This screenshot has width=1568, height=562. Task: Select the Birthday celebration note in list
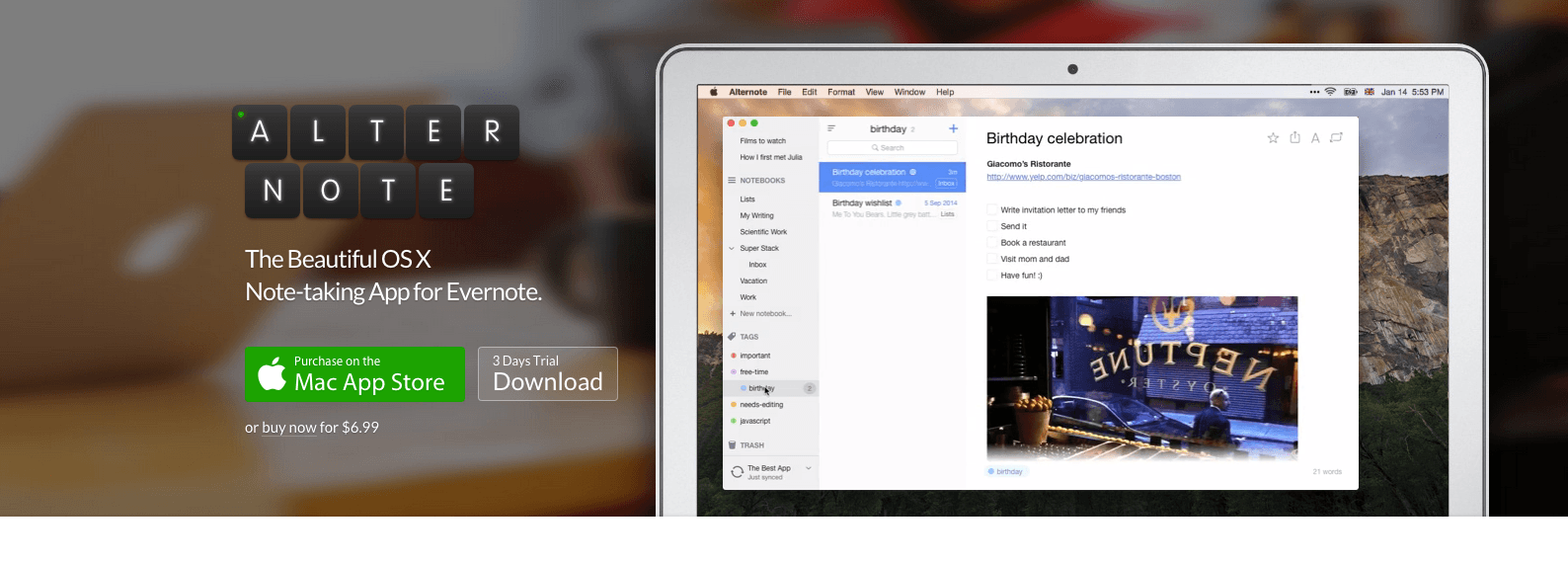(893, 178)
